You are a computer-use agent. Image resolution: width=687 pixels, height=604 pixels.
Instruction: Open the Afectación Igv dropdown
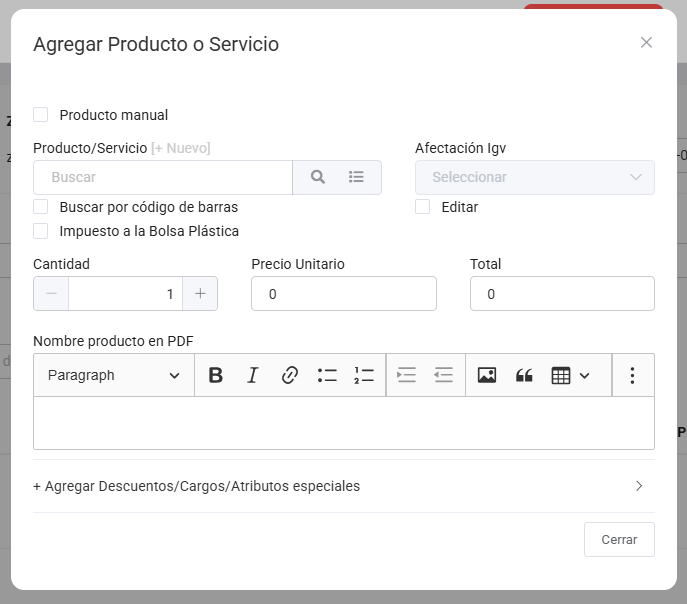pos(534,177)
